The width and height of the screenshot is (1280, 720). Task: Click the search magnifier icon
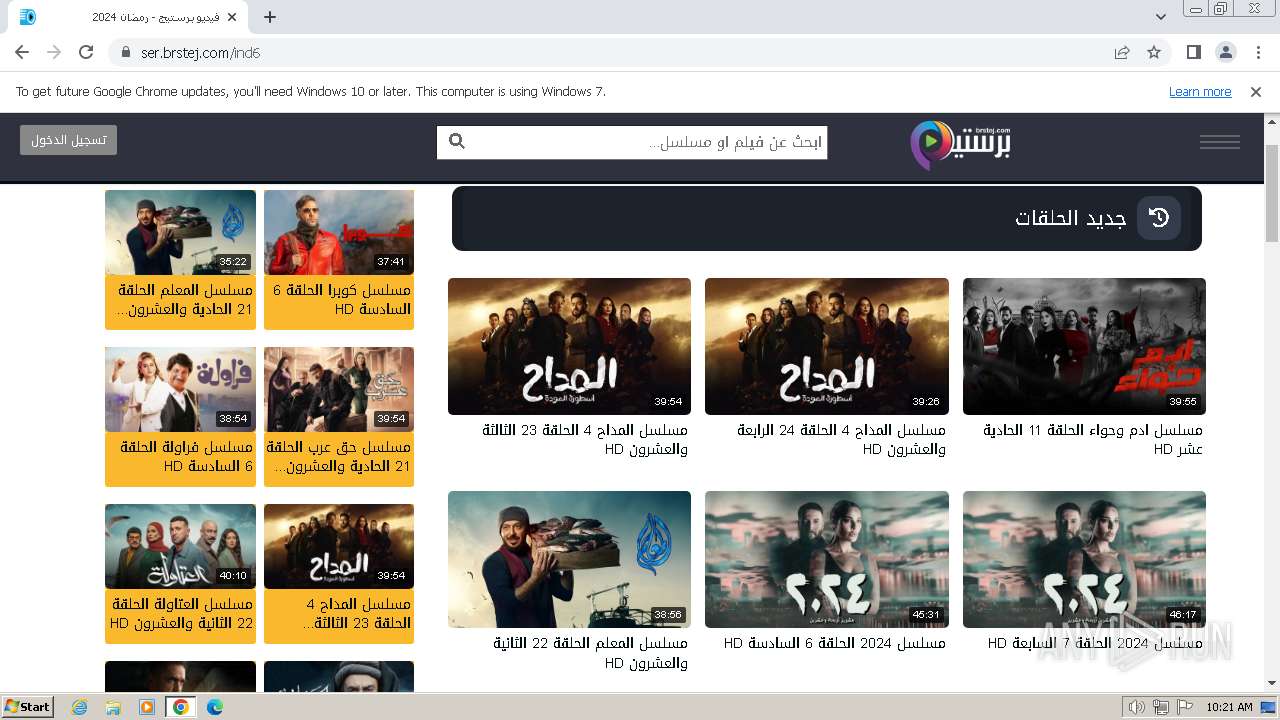tap(457, 142)
